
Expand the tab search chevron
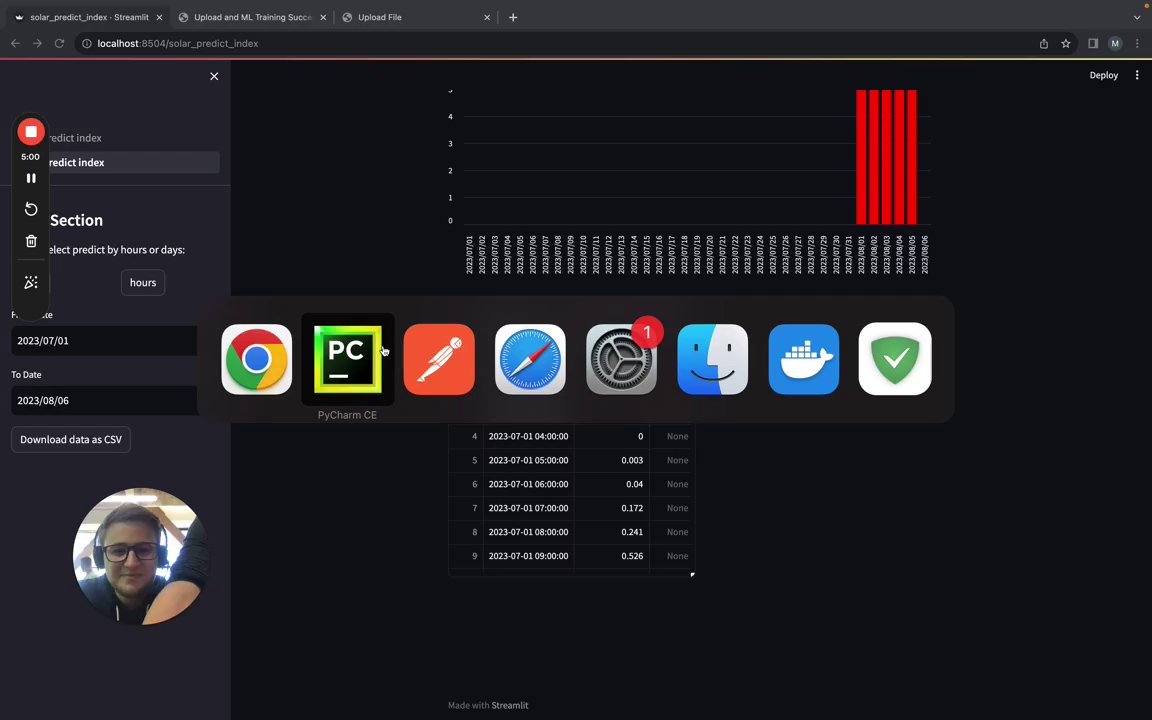point(1137,17)
